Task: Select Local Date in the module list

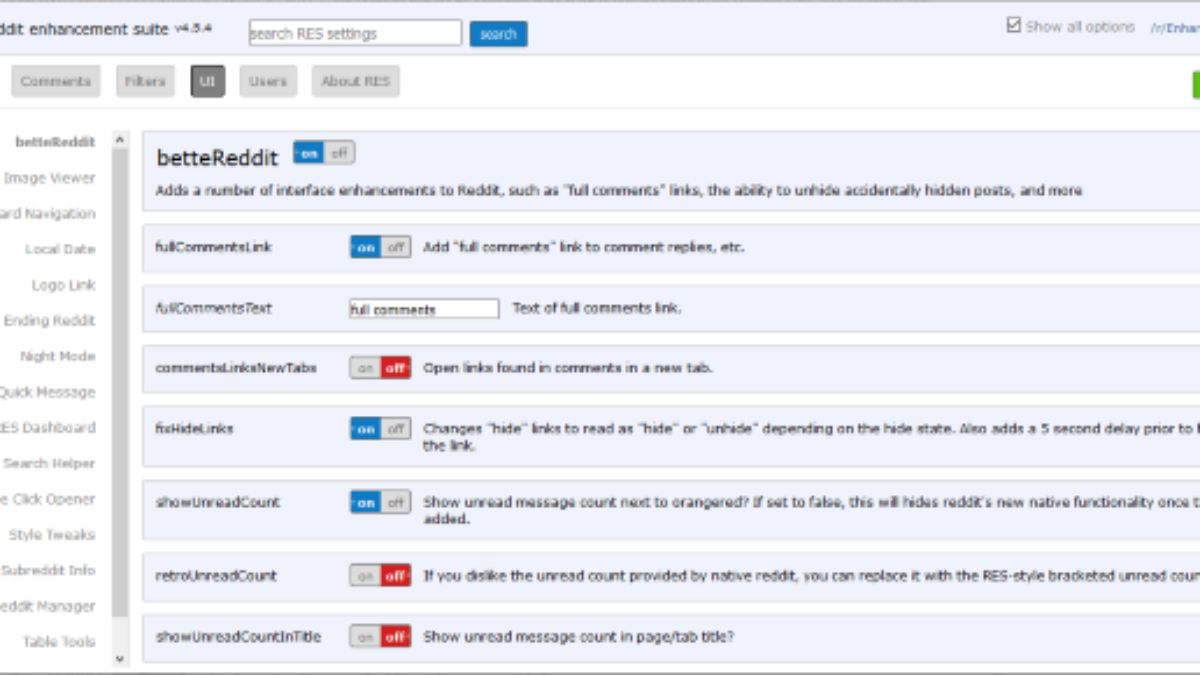Action: click(60, 249)
